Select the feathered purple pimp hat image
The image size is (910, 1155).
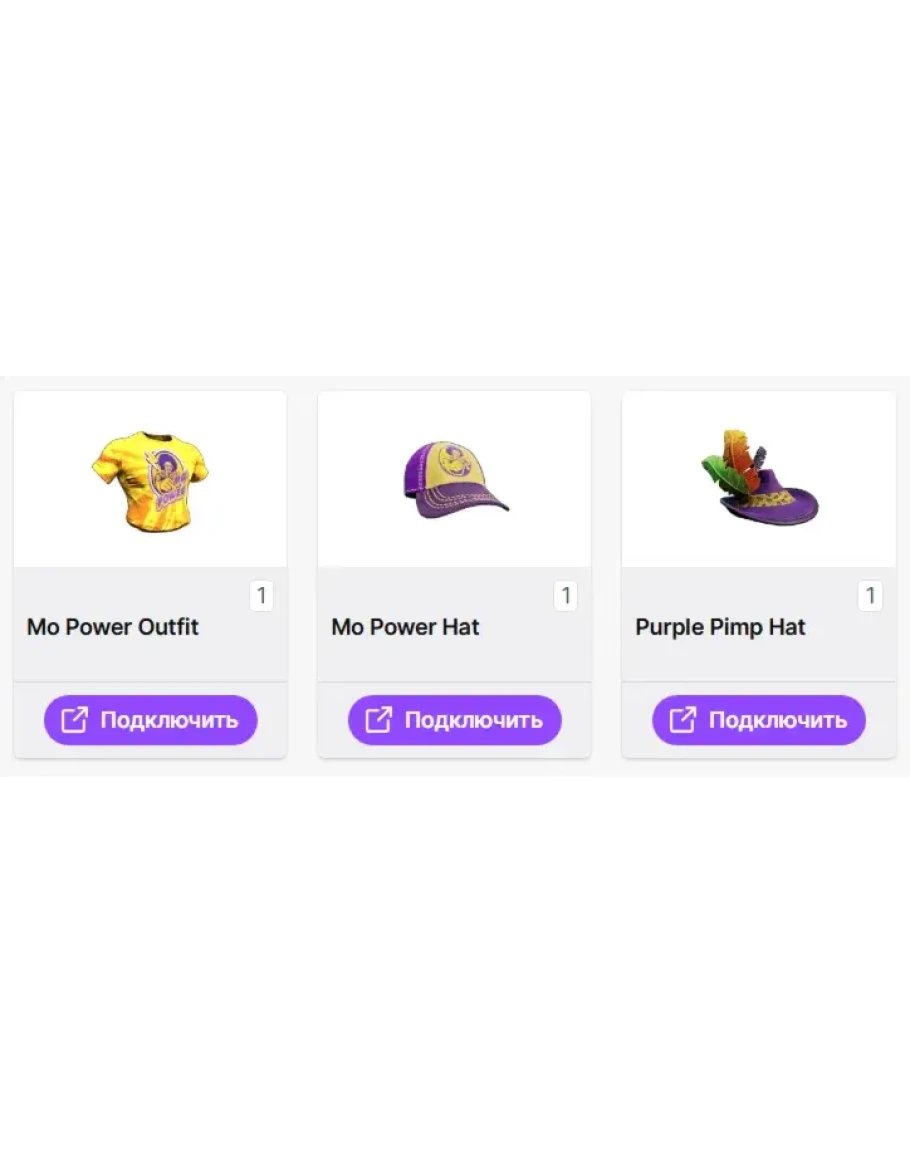click(x=759, y=477)
